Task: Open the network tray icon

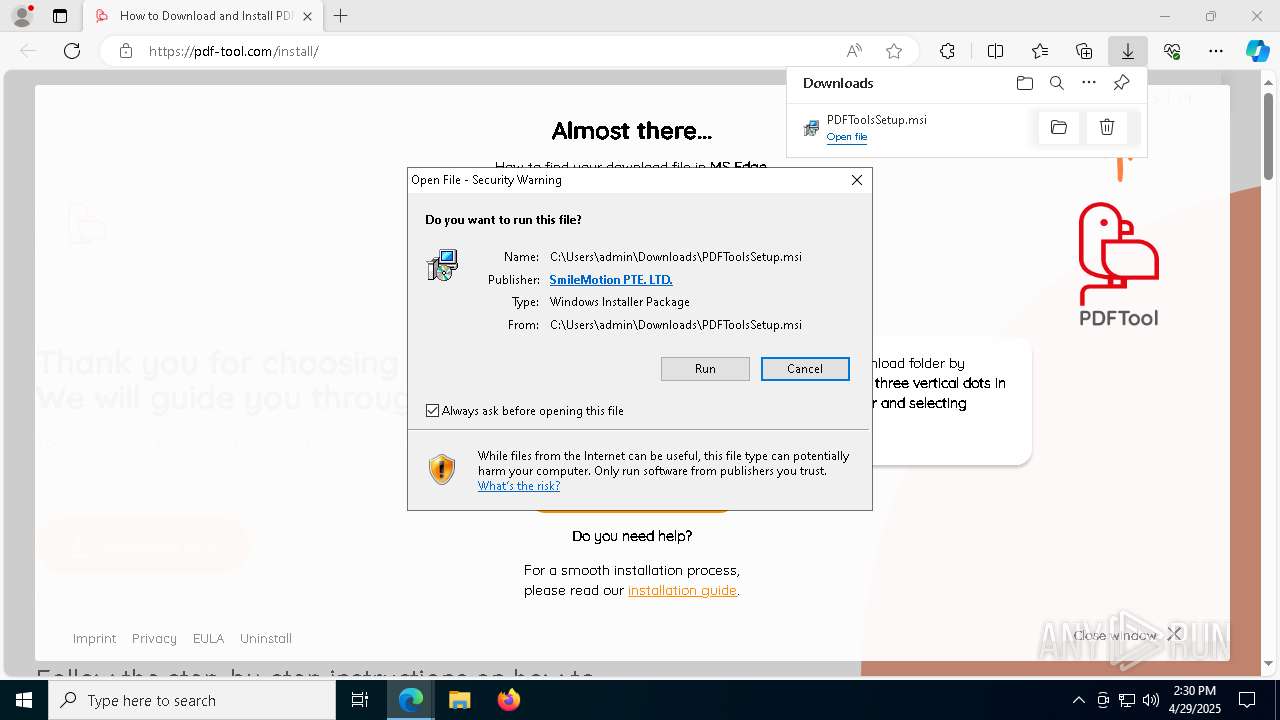Action: pos(1127,700)
